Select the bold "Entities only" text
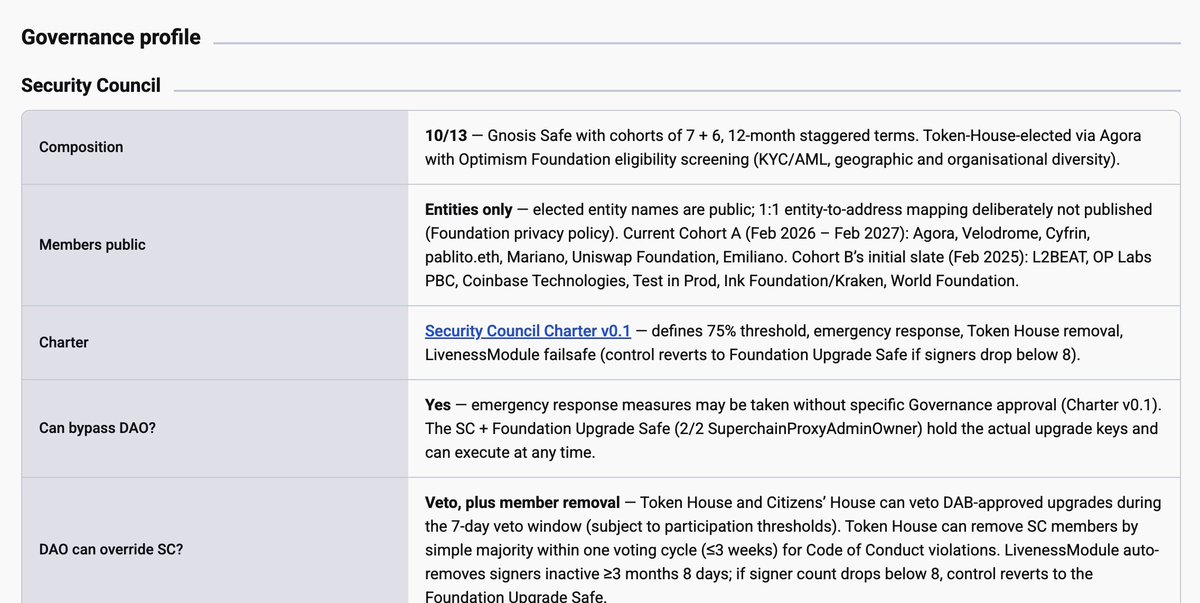The image size is (1200, 603). click(x=468, y=209)
